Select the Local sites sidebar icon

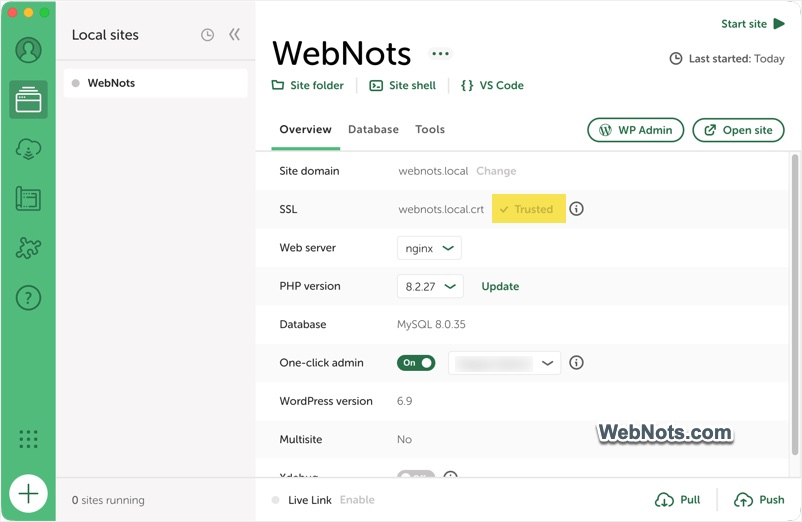click(x=28, y=99)
